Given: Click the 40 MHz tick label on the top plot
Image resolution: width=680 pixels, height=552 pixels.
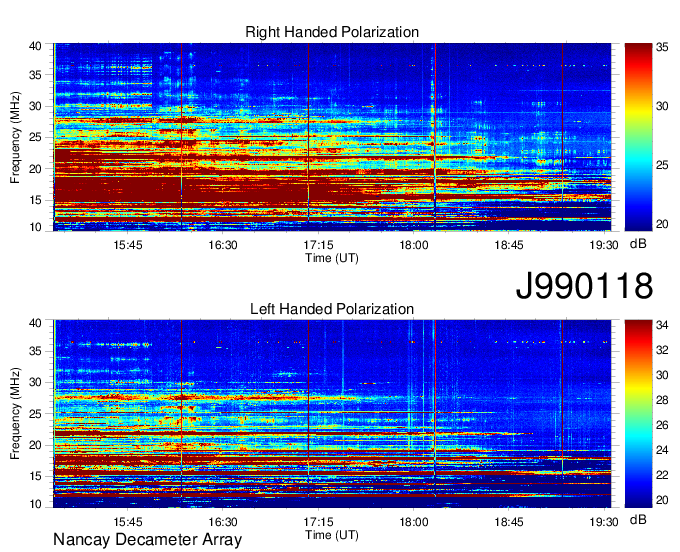Looking at the screenshot, I should (x=35, y=46).
